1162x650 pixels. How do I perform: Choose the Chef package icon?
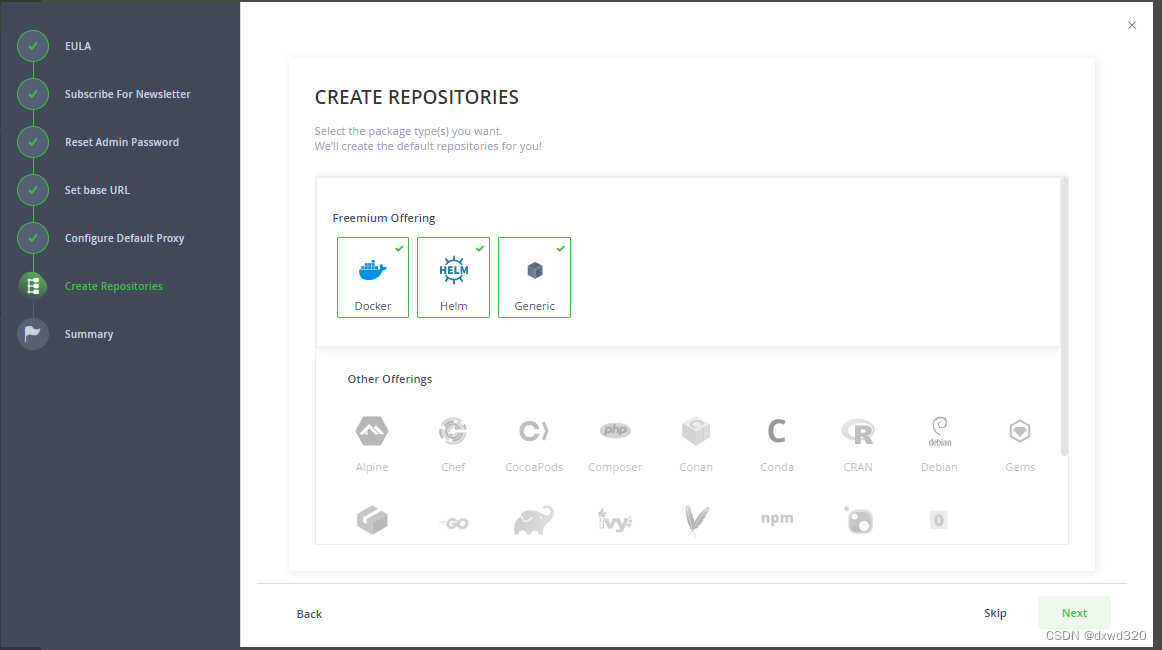click(453, 431)
